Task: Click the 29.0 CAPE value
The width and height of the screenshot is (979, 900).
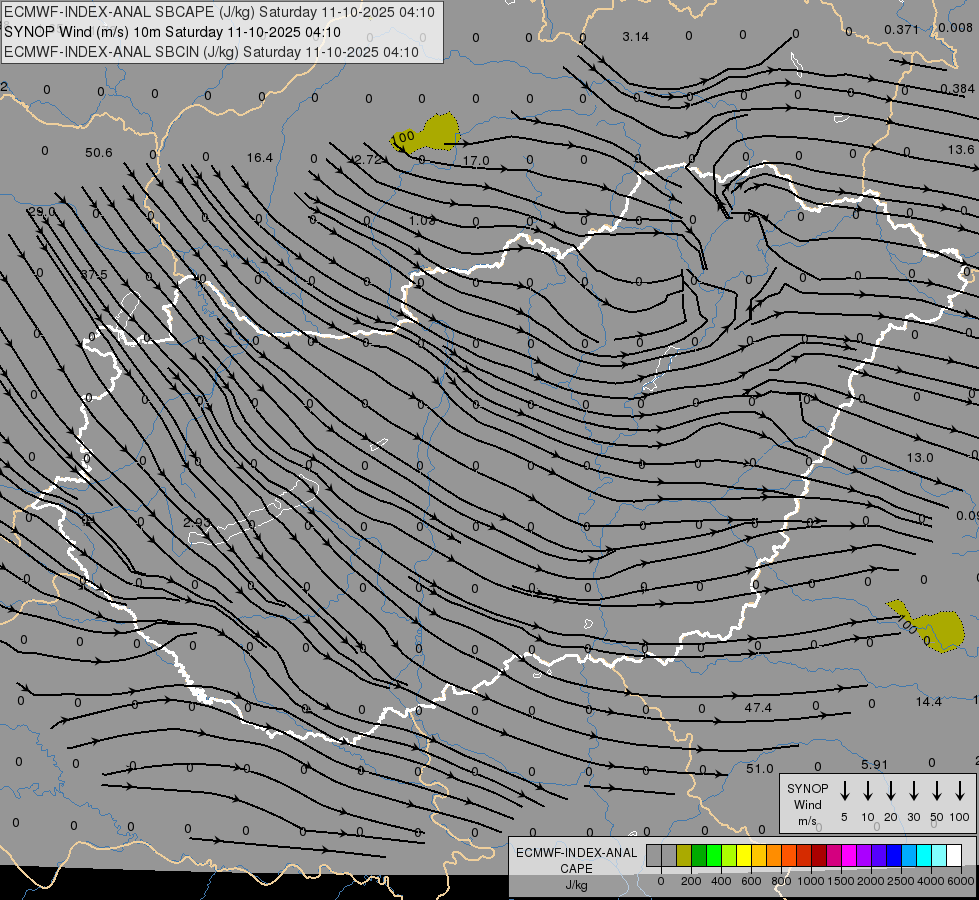Action: (x=42, y=212)
